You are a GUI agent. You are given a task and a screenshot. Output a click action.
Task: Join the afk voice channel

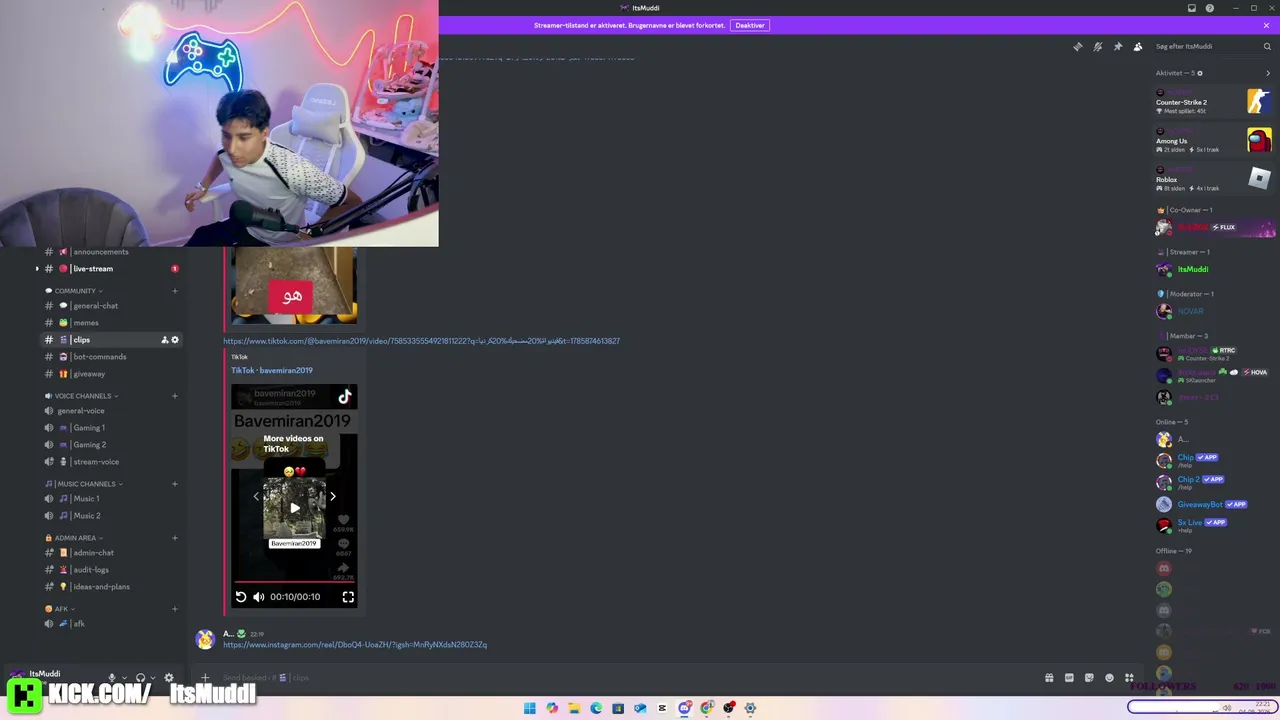click(x=111, y=624)
